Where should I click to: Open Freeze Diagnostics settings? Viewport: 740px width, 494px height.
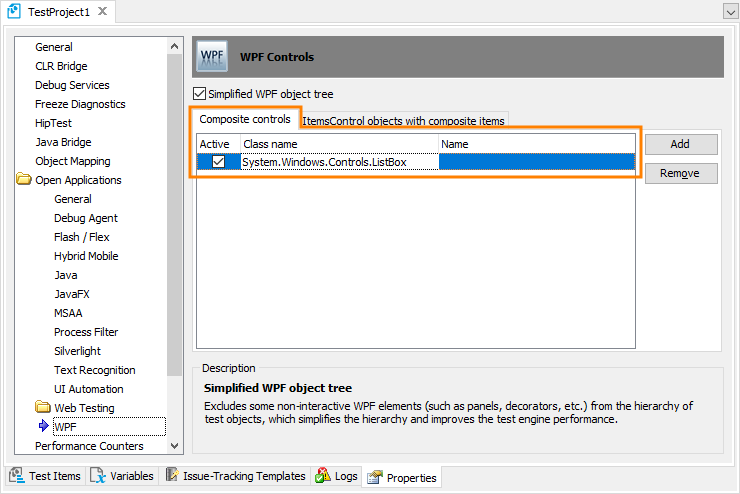[x=80, y=104]
